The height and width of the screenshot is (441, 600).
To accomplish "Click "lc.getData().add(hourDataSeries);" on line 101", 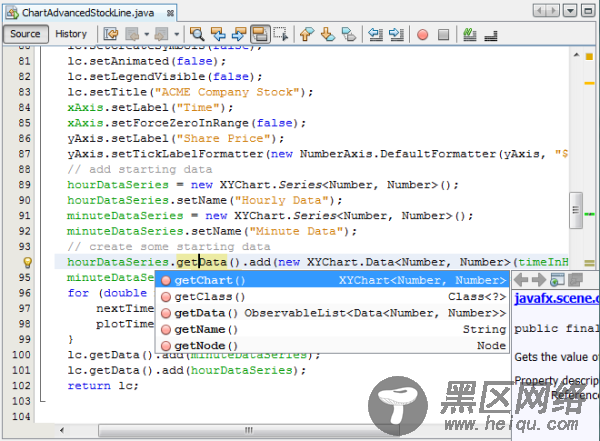I will pyautogui.click(x=187, y=370).
